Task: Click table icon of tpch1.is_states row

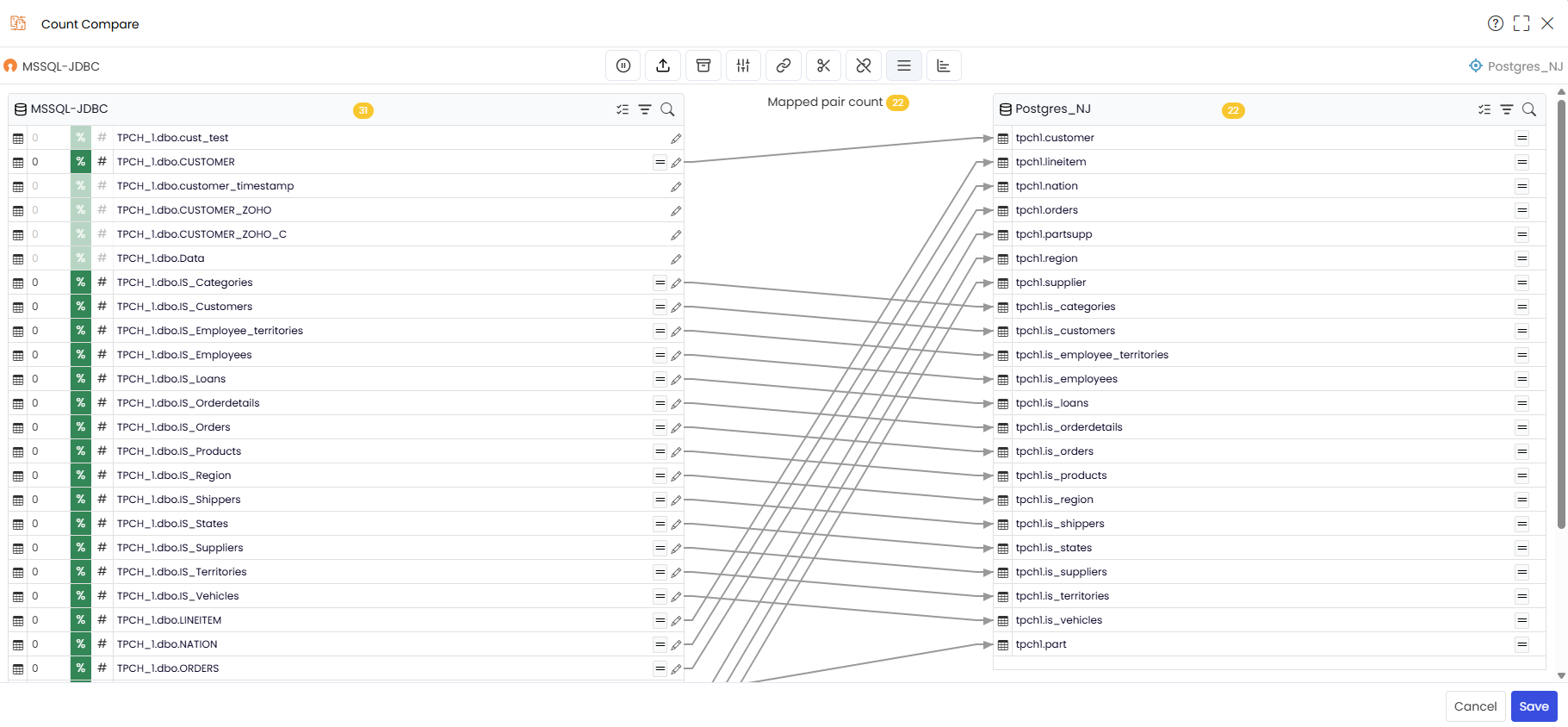Action: (x=1003, y=548)
